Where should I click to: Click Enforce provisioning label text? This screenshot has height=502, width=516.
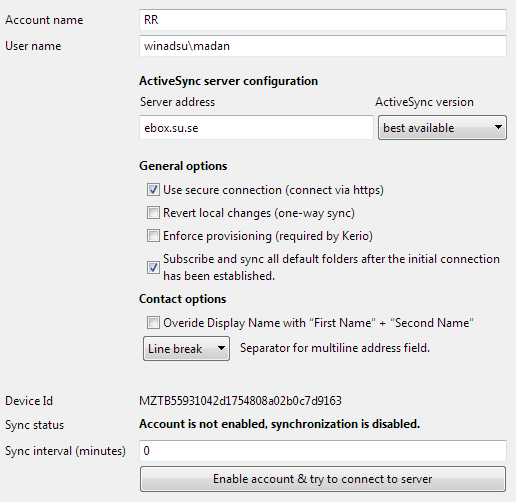point(268,236)
